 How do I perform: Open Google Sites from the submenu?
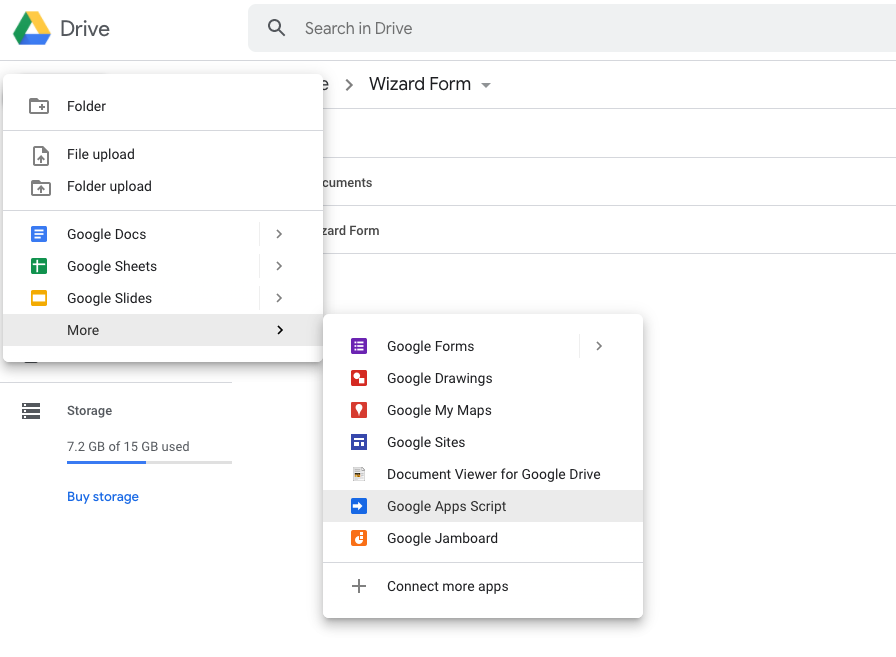click(x=426, y=442)
